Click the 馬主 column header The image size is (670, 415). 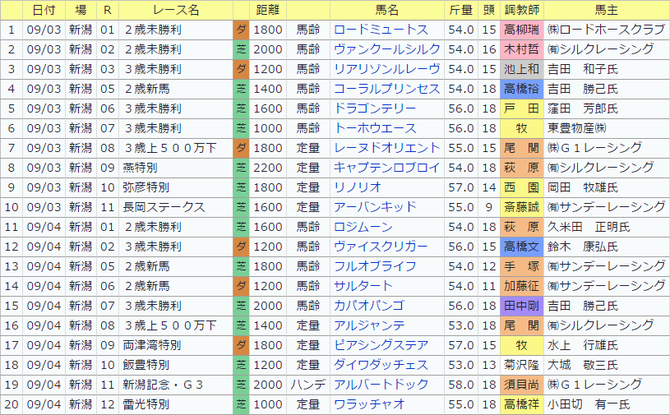point(606,10)
